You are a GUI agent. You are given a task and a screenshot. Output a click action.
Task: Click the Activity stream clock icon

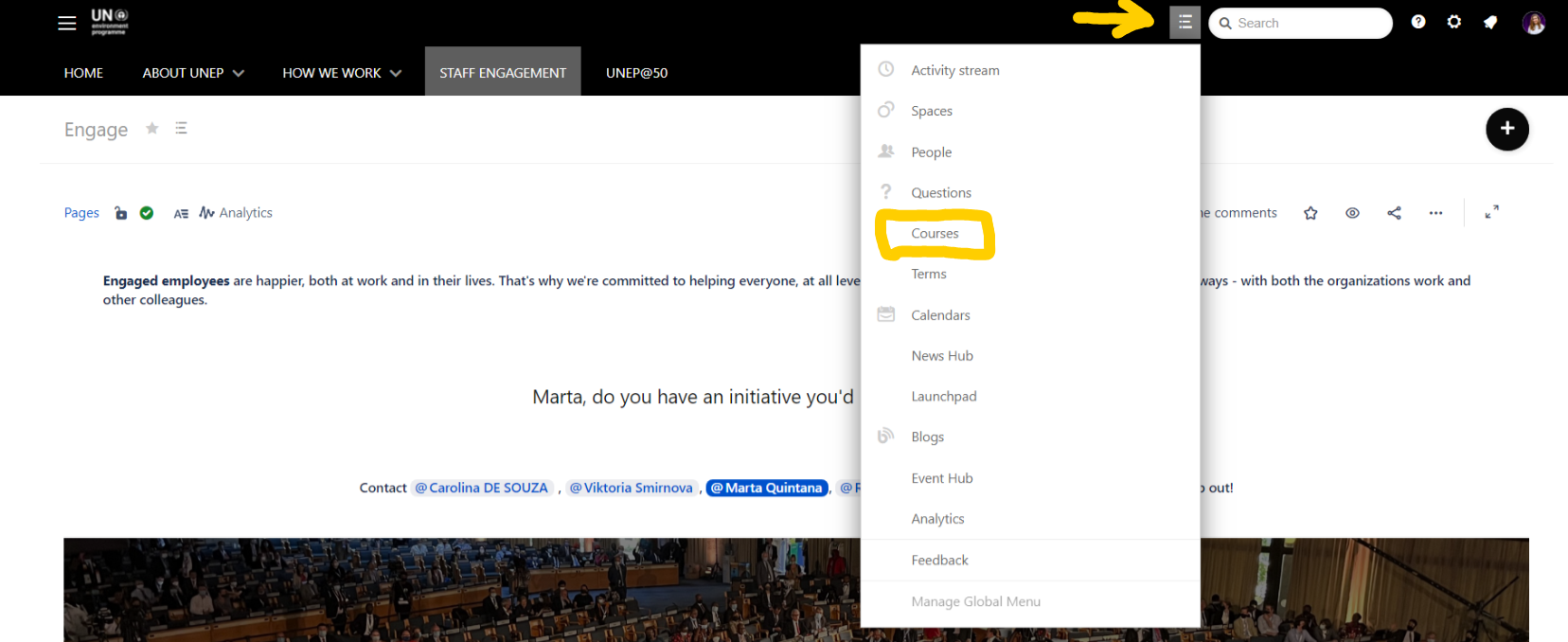[886, 69]
